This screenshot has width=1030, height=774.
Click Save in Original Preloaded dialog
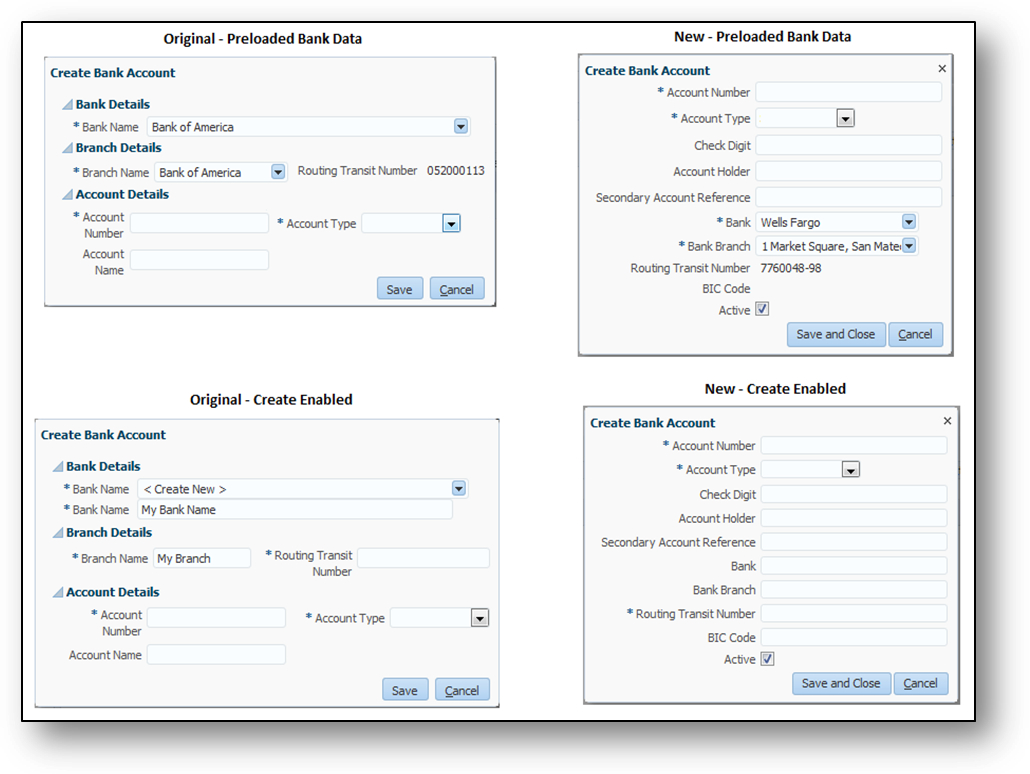pos(399,289)
